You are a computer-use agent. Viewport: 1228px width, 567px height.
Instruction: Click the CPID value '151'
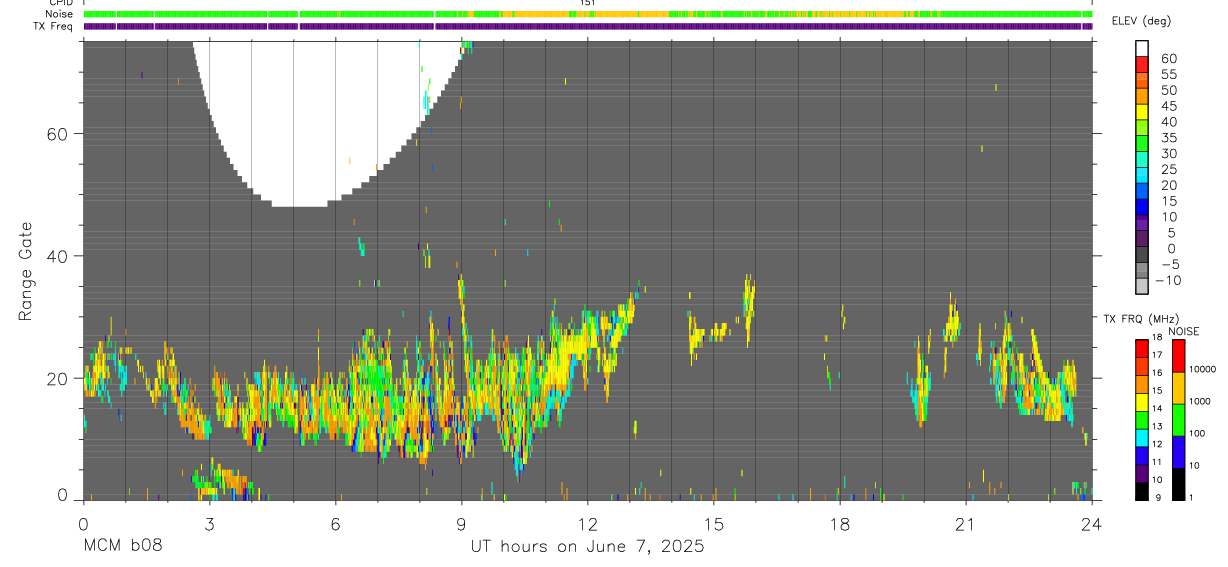pos(588,3)
